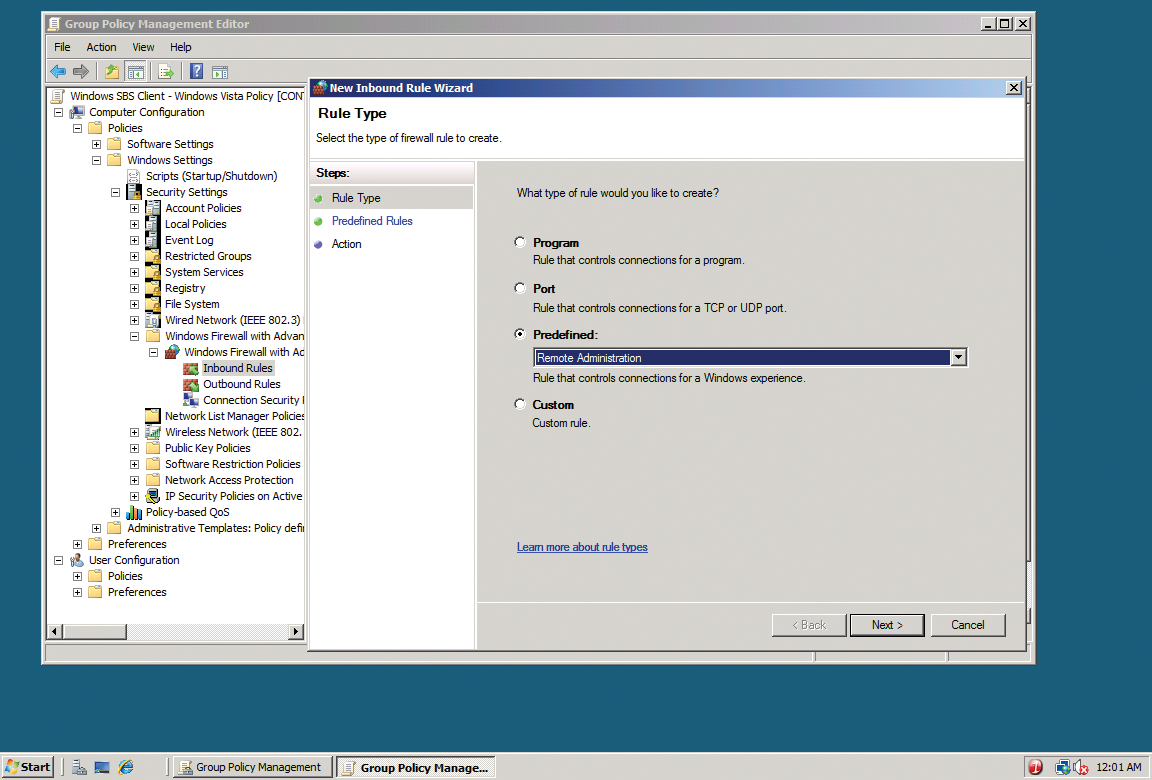
Task: Open Internet Explorer from quick launch
Action: 126,767
